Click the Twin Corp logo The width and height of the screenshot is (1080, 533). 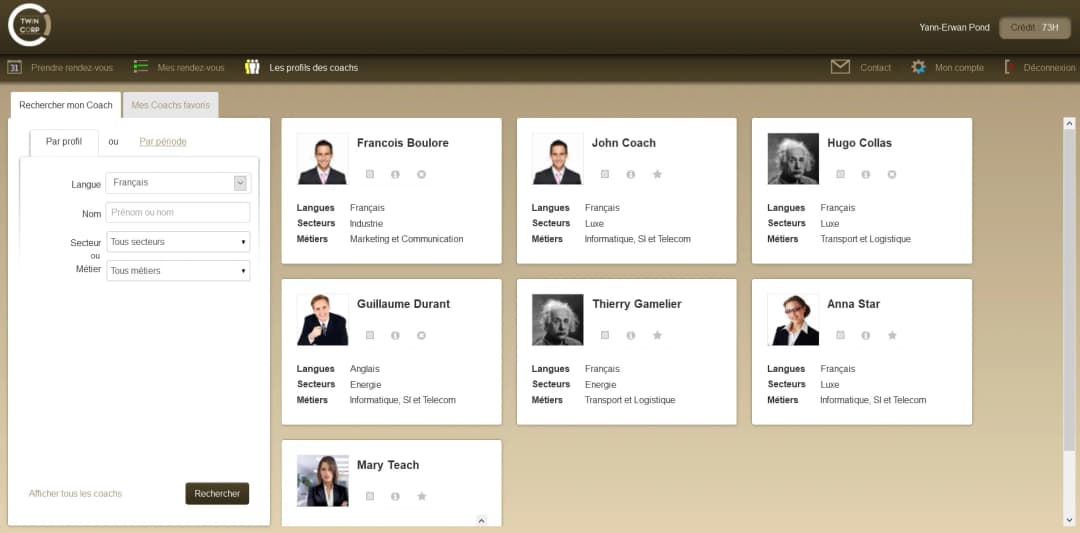pyautogui.click(x=29, y=26)
